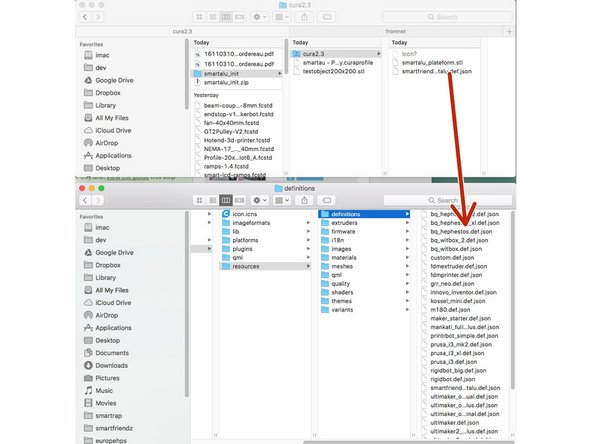The image size is (592, 444).
Task: Open Arrange dropdown in cura2.3 window
Action: tap(282, 17)
